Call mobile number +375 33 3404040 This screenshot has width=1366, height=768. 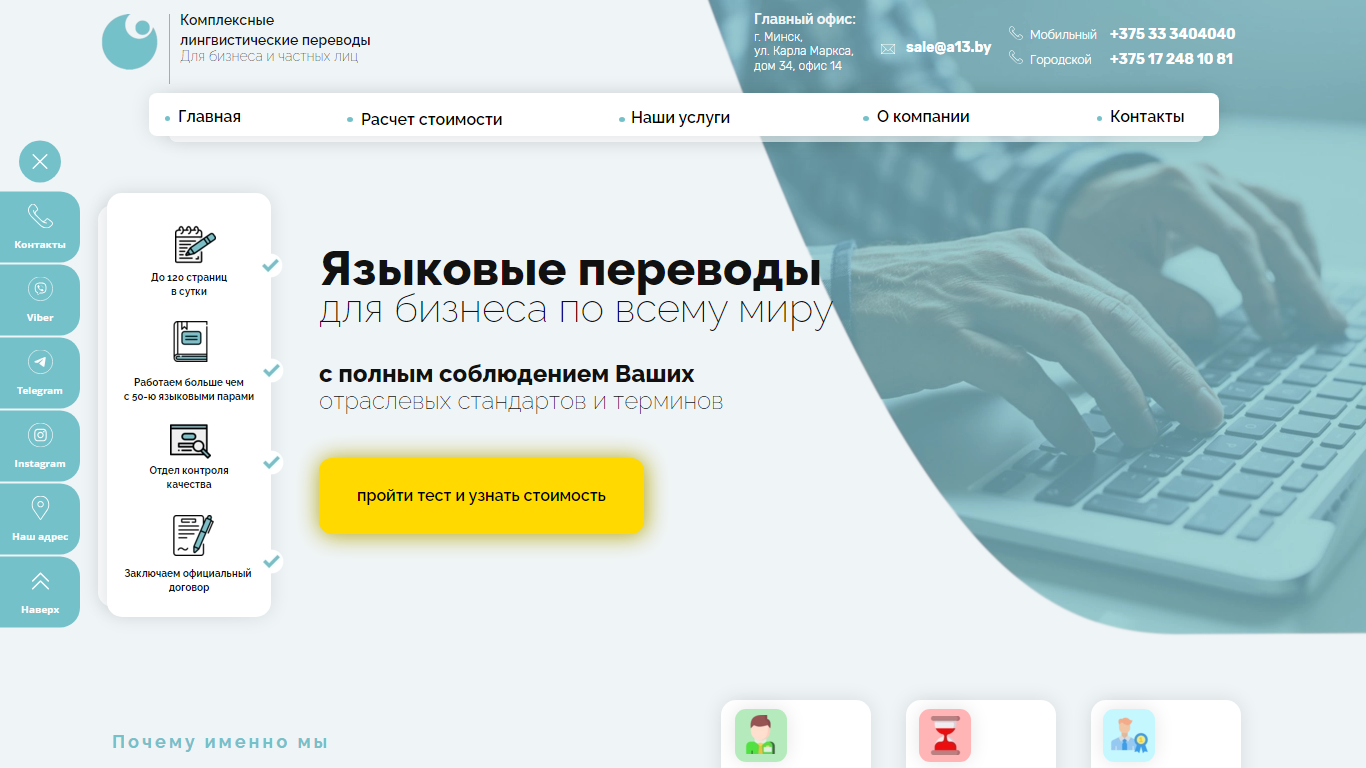pos(1172,33)
